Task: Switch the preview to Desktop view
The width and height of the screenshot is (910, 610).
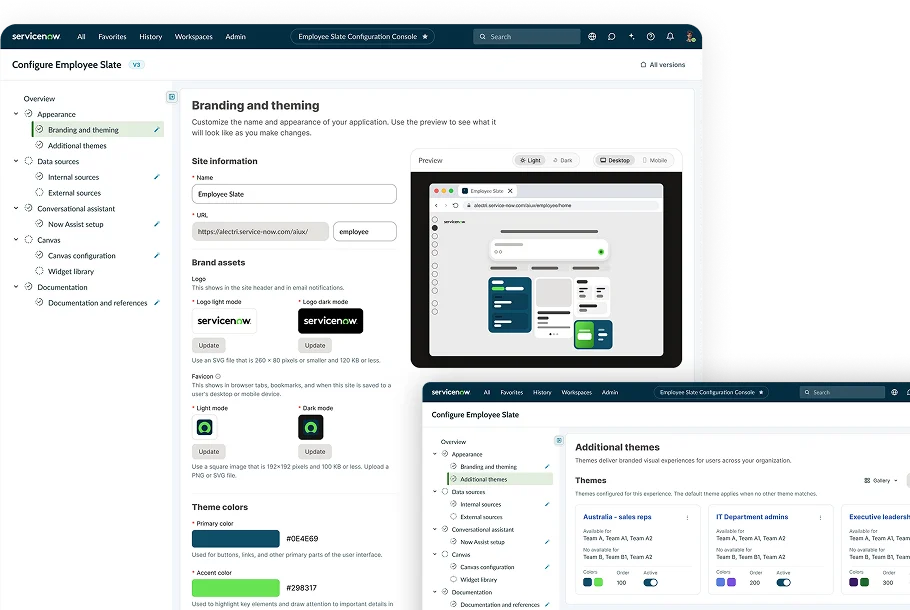Action: (615, 160)
